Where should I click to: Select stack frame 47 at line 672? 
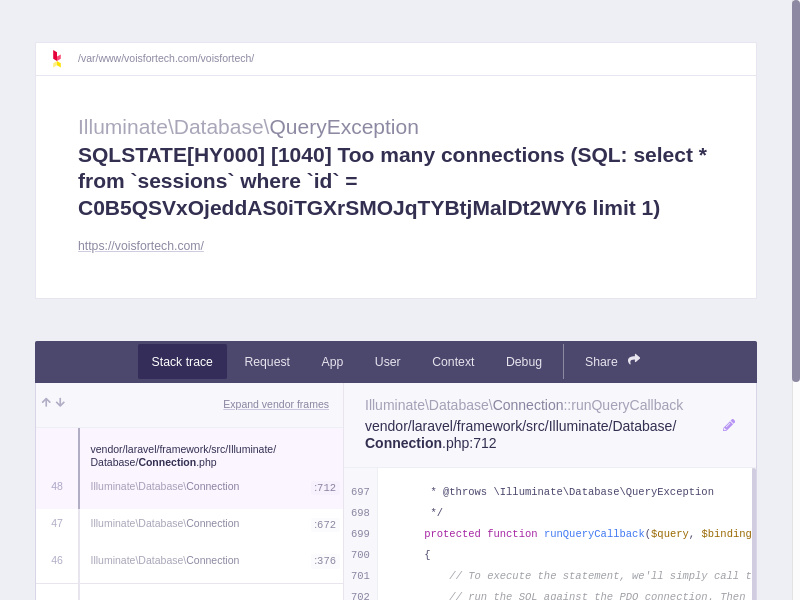coord(190,524)
